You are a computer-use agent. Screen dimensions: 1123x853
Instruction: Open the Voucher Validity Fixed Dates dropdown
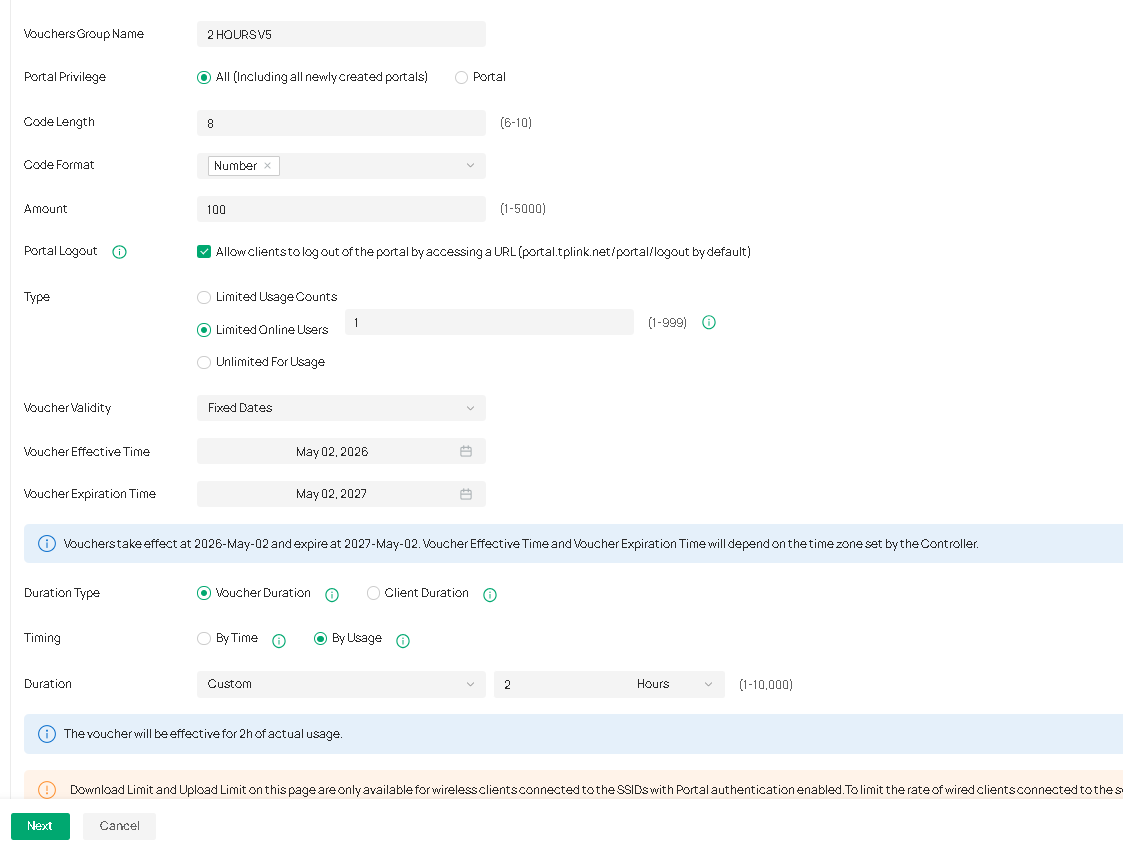point(341,408)
